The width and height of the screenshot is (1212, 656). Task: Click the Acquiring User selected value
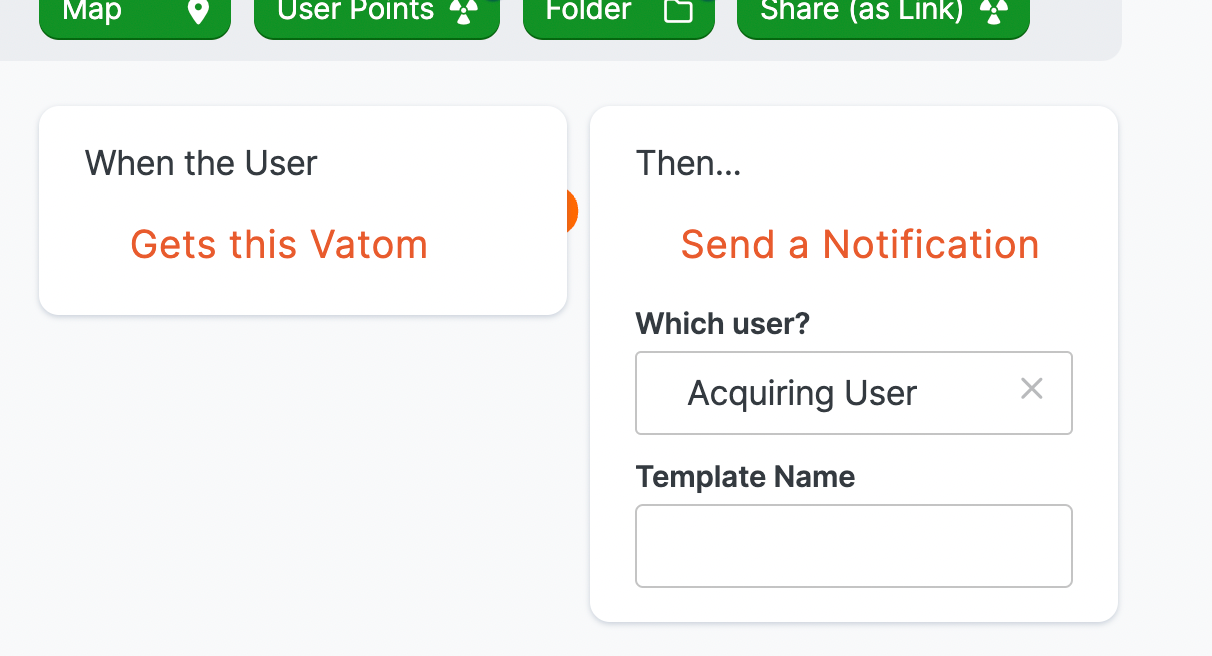802,393
